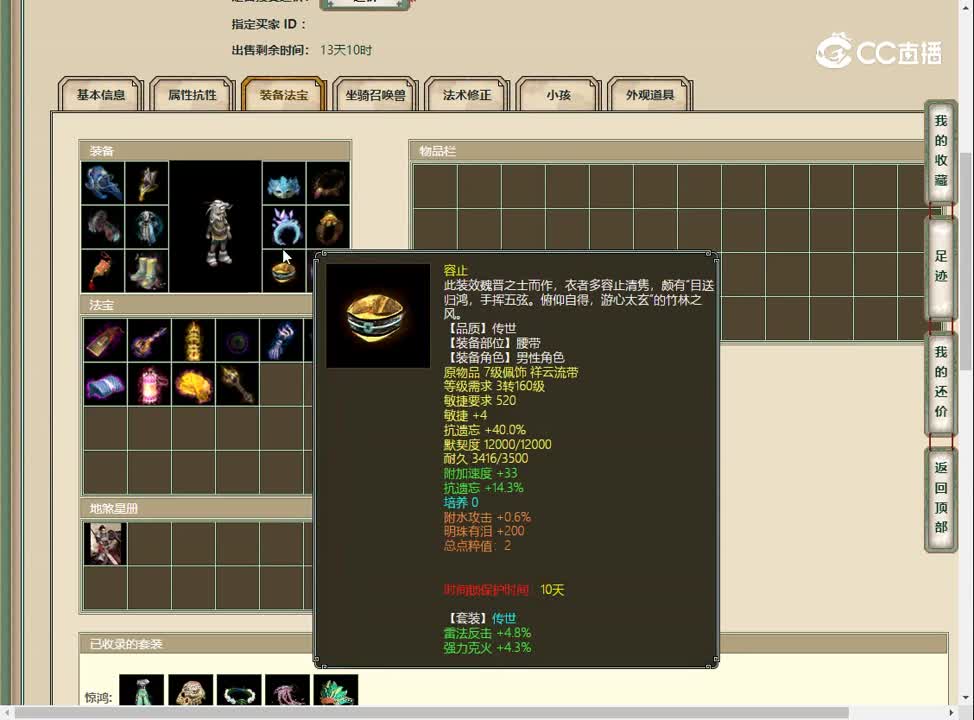This screenshot has height=720, width=974.
Task: Click the glowing claw 法宝 icon
Action: (x=283, y=340)
